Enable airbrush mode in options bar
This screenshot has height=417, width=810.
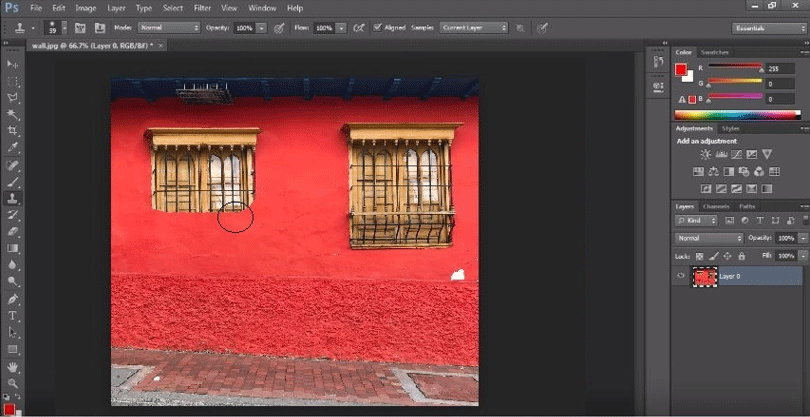click(x=358, y=28)
